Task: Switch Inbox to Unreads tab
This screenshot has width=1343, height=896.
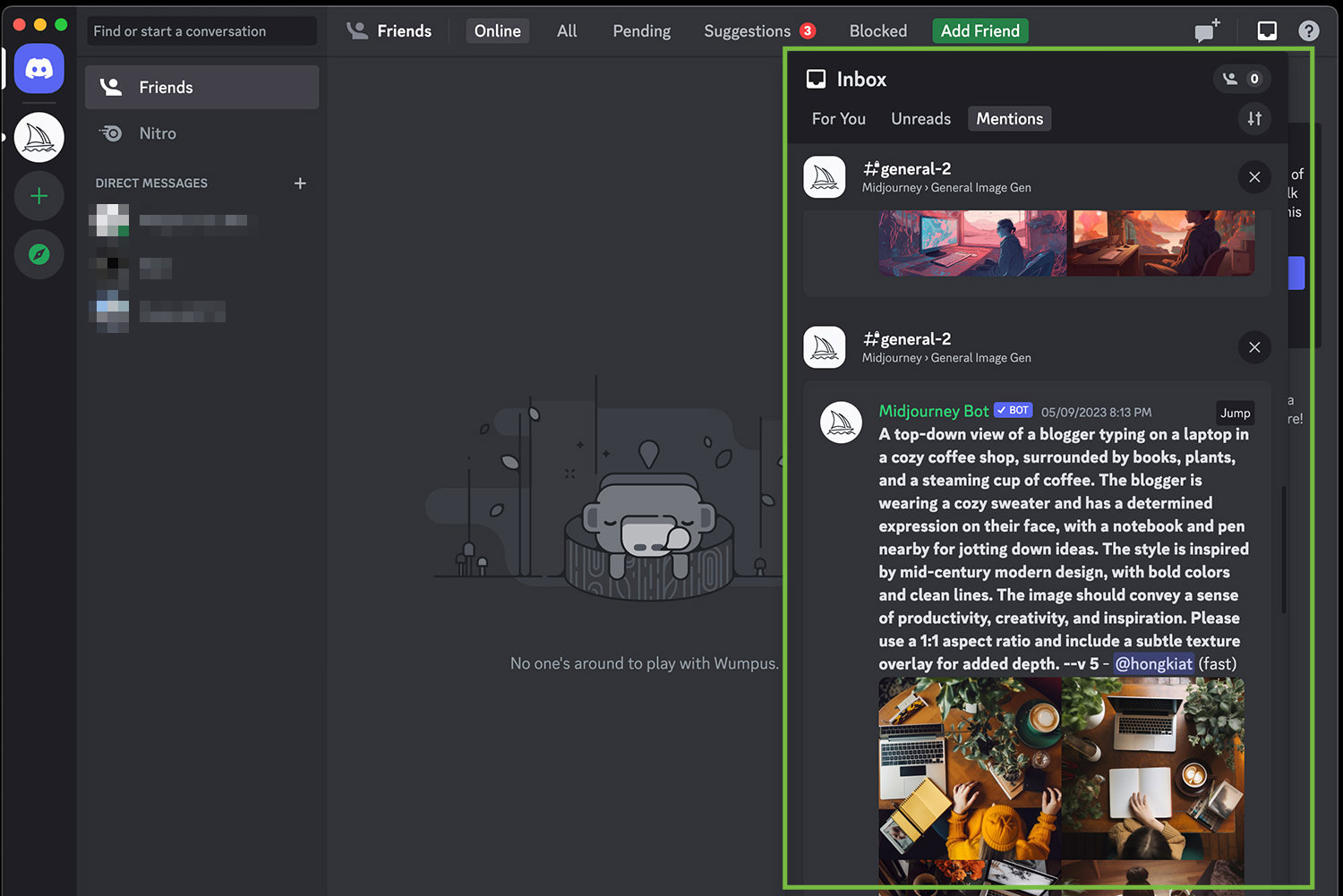Action: pos(921,118)
